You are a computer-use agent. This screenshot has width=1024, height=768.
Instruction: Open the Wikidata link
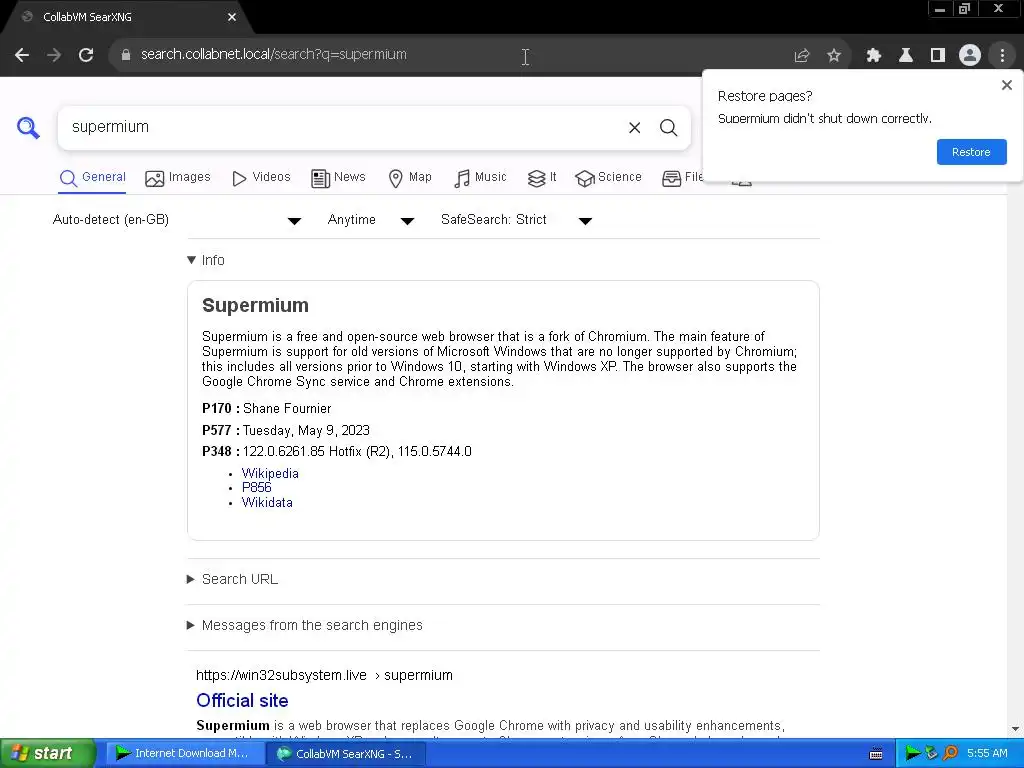click(267, 502)
